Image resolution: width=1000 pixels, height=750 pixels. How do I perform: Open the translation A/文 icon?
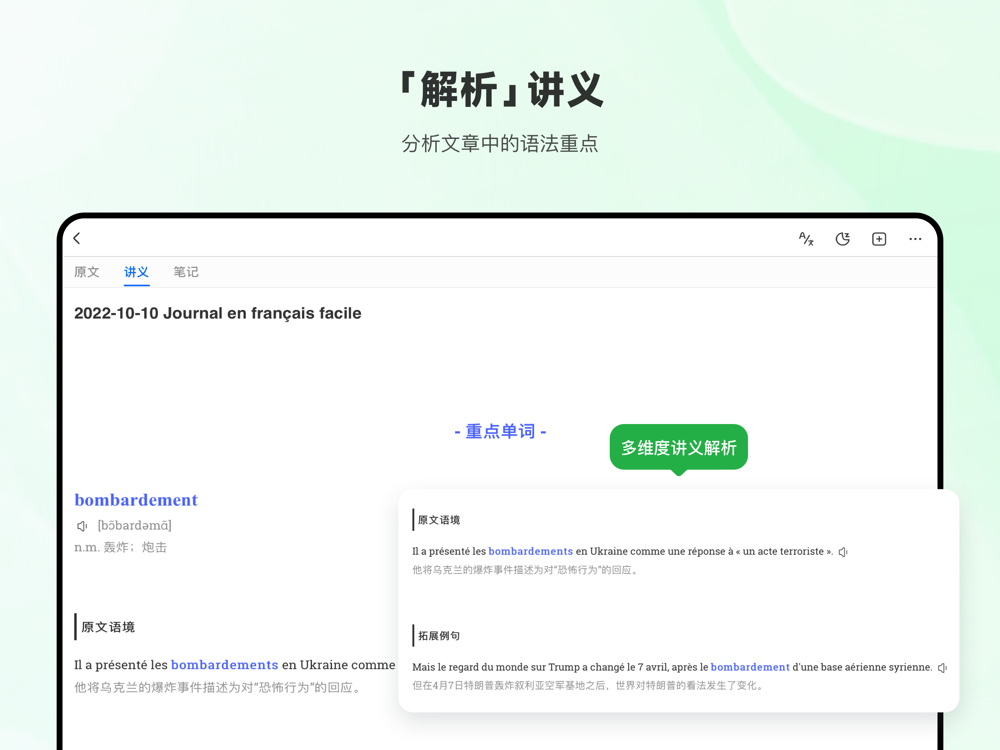806,239
